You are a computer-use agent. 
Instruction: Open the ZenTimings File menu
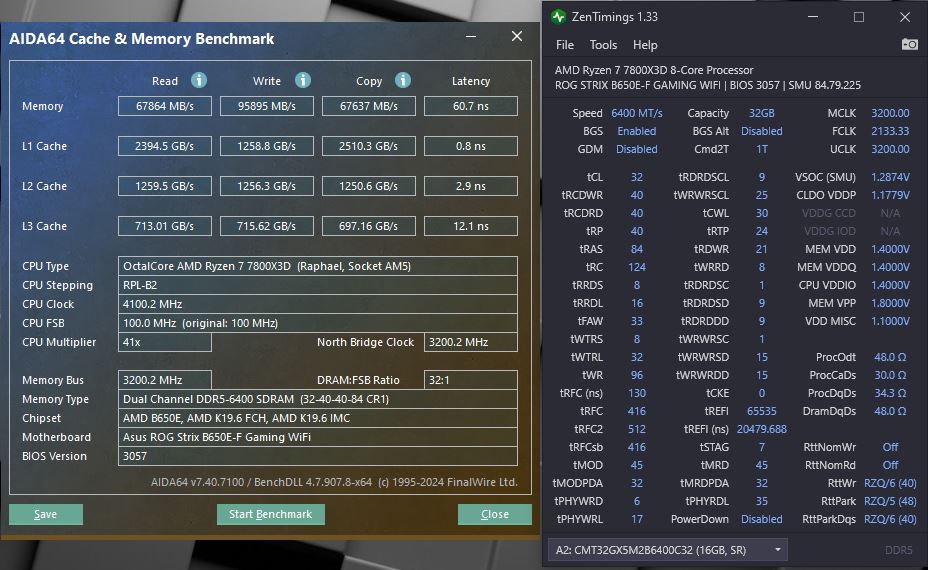[x=565, y=45]
